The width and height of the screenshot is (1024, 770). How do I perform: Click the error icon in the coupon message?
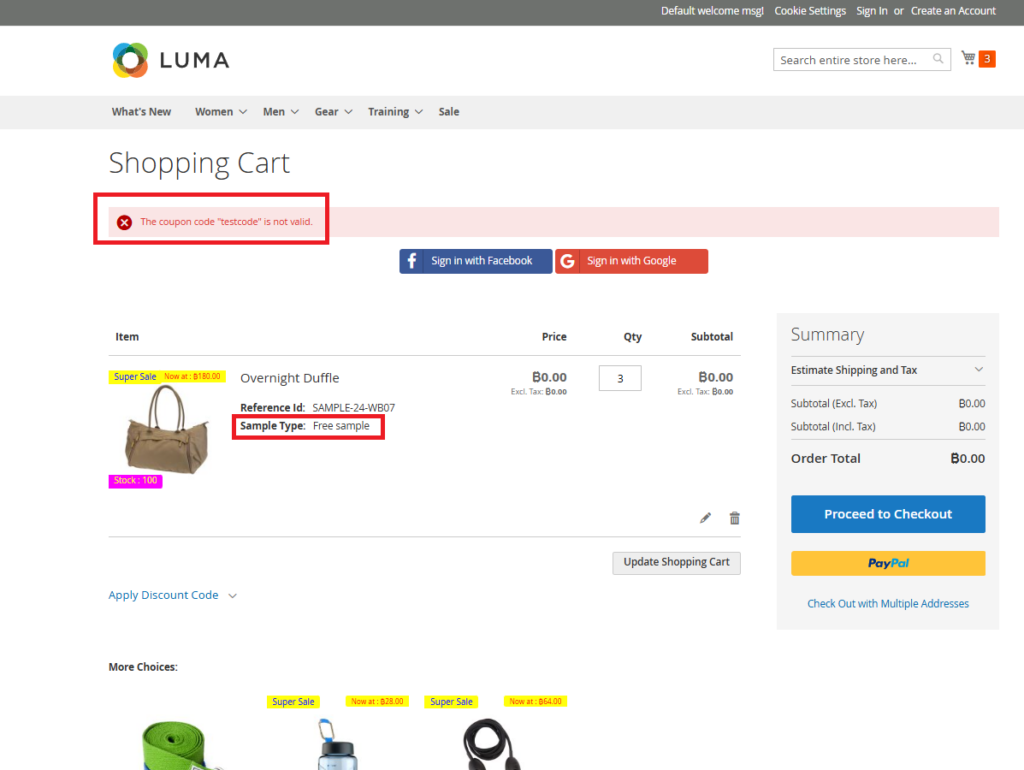click(124, 222)
